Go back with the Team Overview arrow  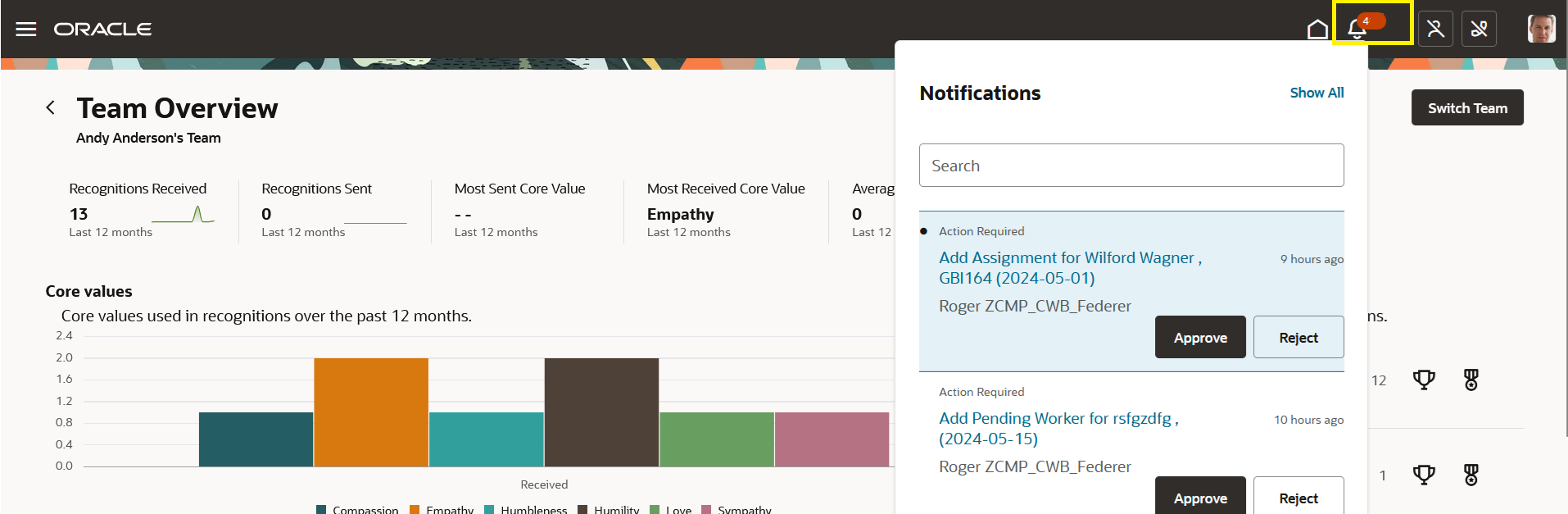51,107
